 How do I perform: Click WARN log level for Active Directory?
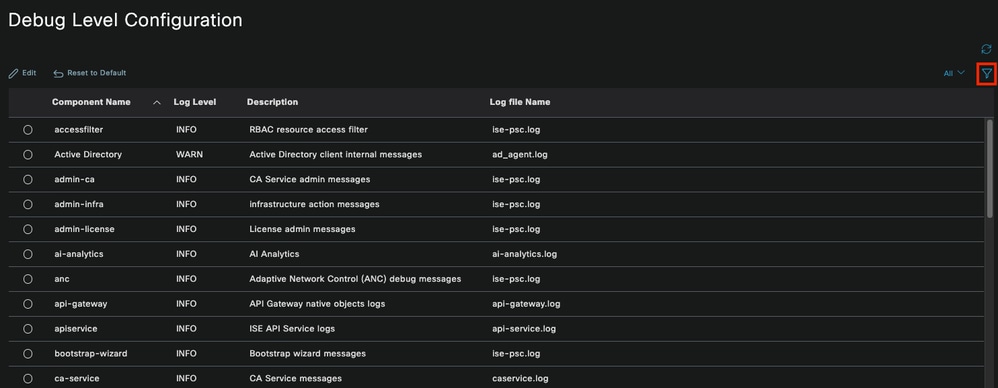[x=190, y=155]
